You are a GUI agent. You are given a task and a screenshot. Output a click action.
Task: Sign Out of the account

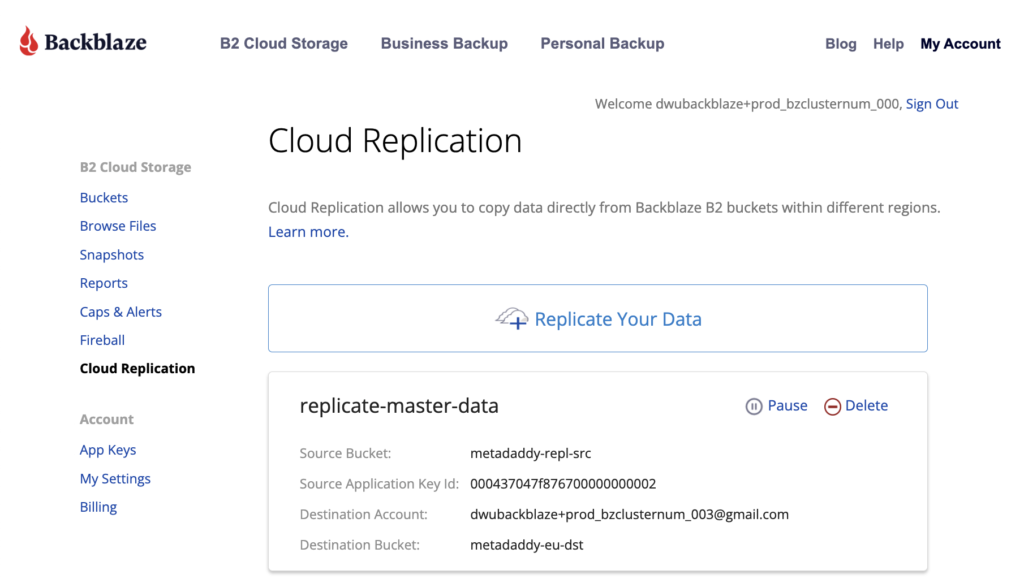tap(931, 104)
